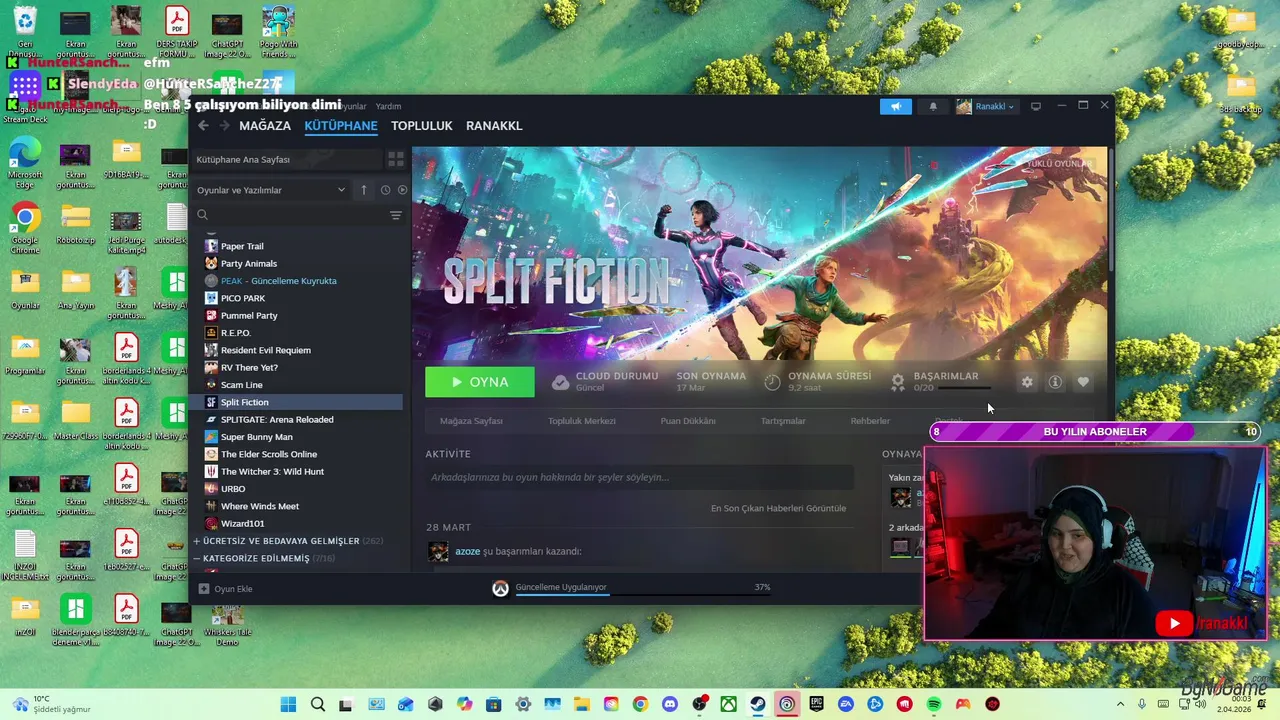Screen dimensions: 1280x720
Task: Click the library search magnifier icon
Action: point(202,215)
